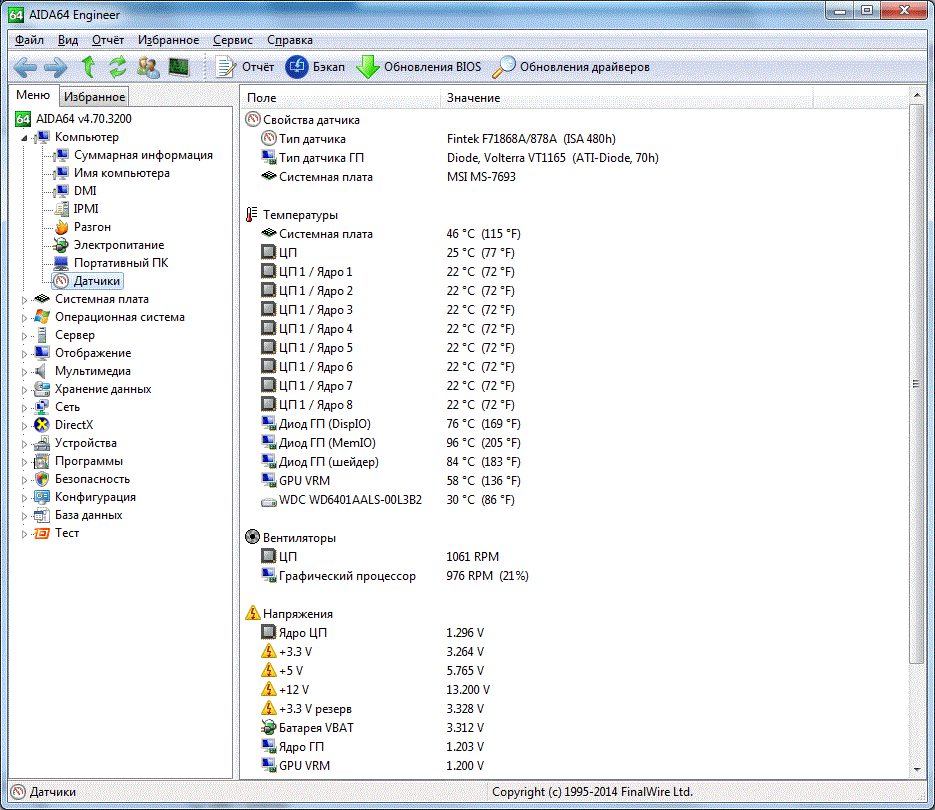Select WDC WD6401AALS-00L3B2 drive row
This screenshot has width=935, height=810.
pos(575,500)
